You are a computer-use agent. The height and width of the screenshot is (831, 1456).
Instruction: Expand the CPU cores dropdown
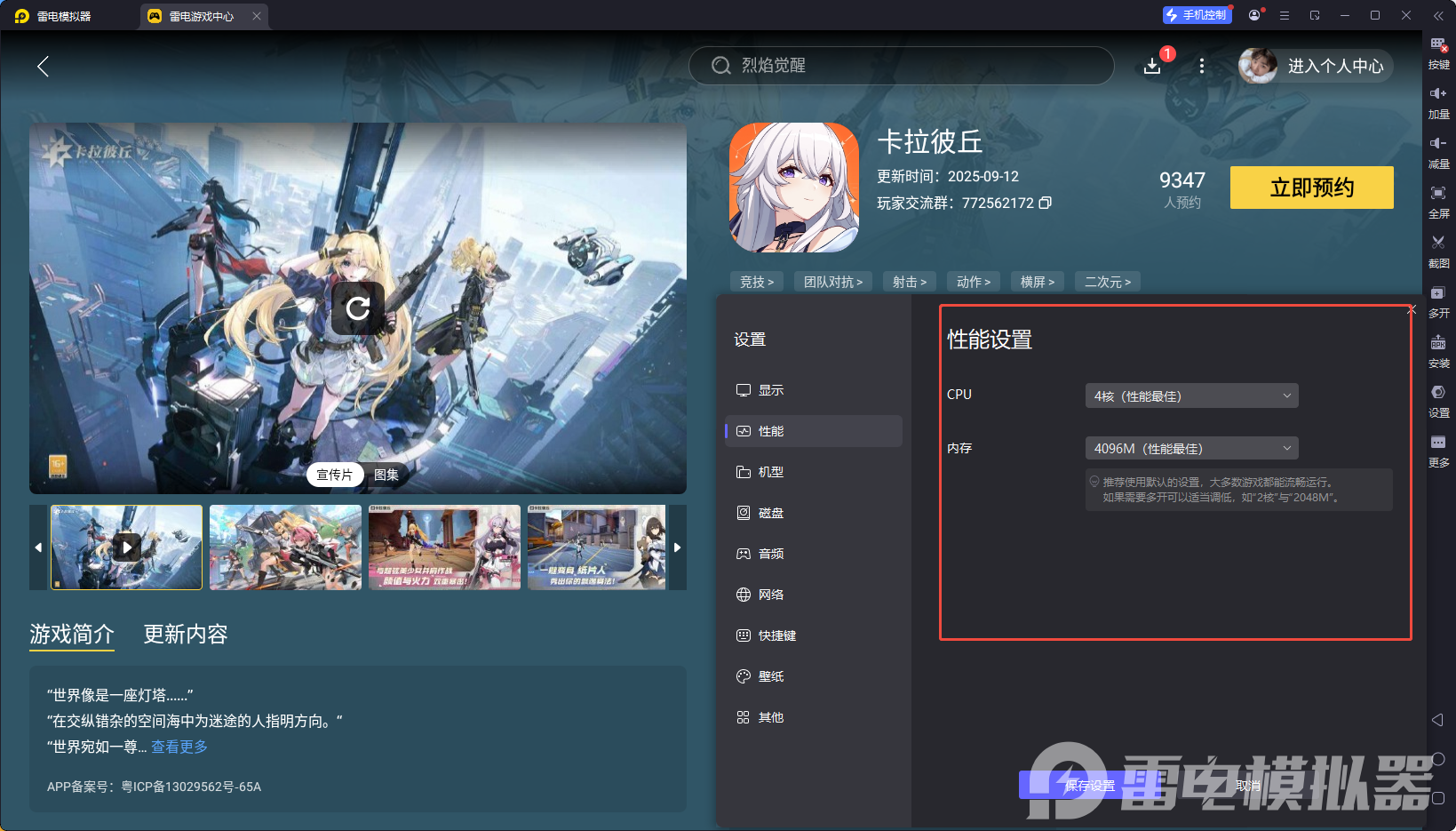tap(1190, 395)
